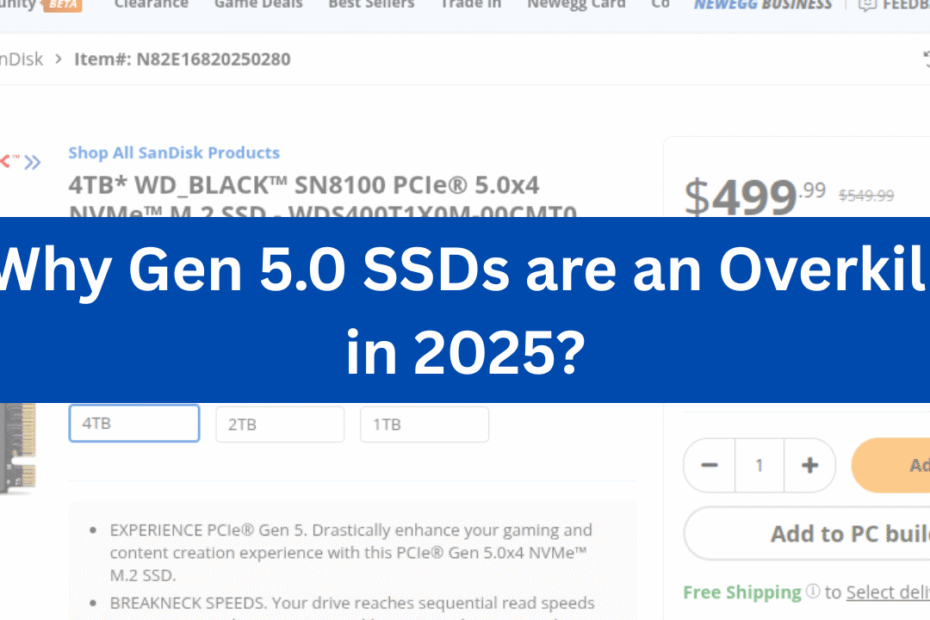
Task: Click the Shop All SanDisk Products link
Action: click(174, 152)
